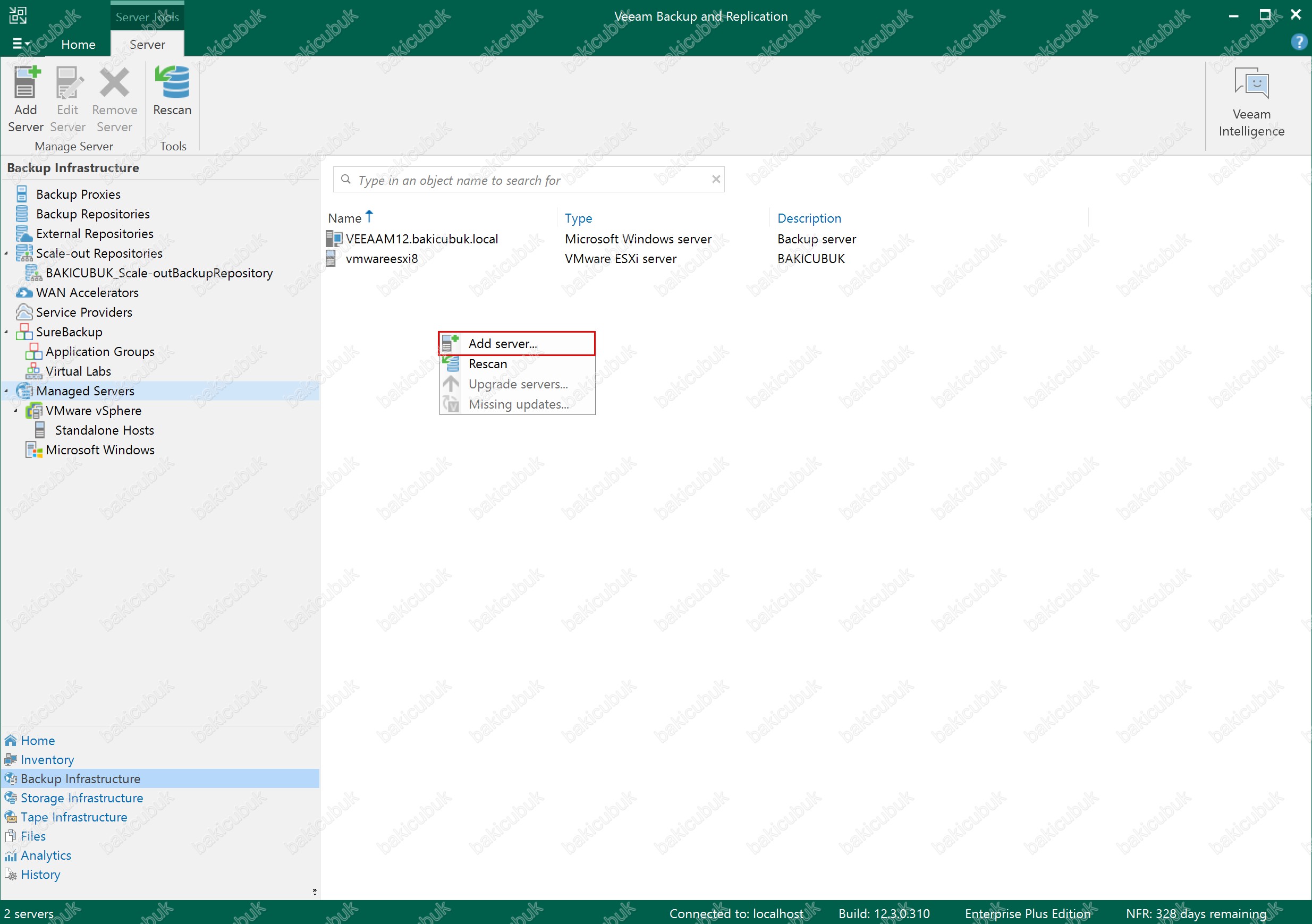Screen dimensions: 1312x924
Task: Click the Service Providers tree icon
Action: tap(23, 312)
